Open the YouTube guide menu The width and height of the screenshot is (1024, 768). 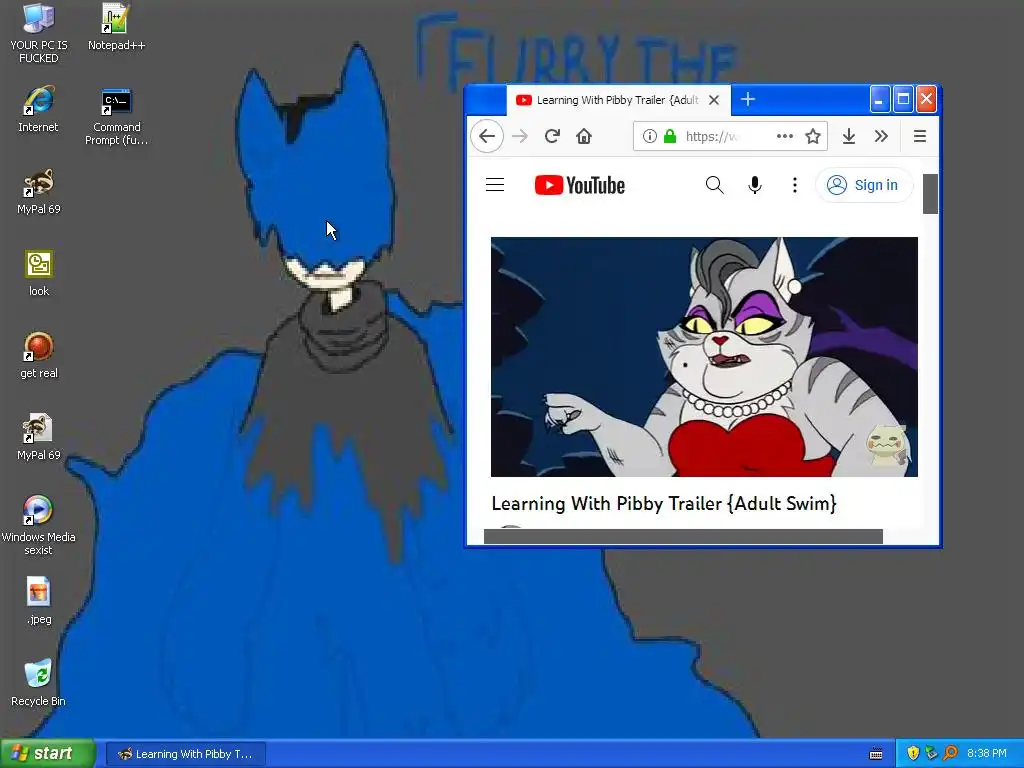pos(495,185)
